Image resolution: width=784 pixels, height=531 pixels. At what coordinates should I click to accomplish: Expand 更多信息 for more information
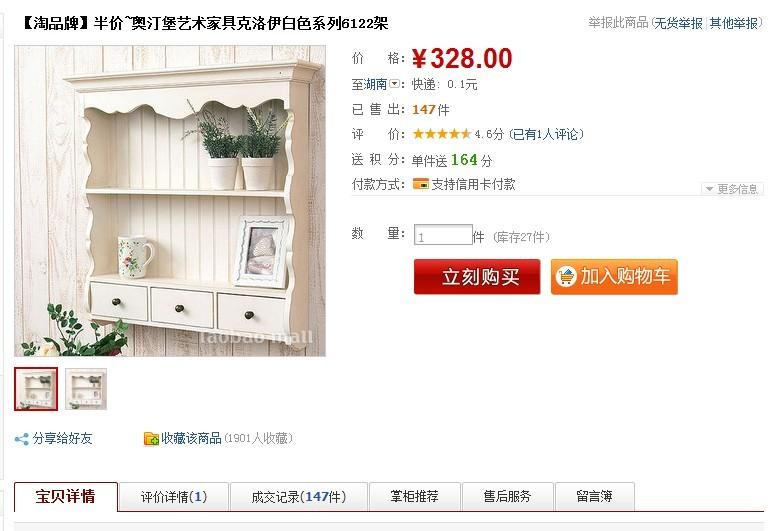(732, 189)
